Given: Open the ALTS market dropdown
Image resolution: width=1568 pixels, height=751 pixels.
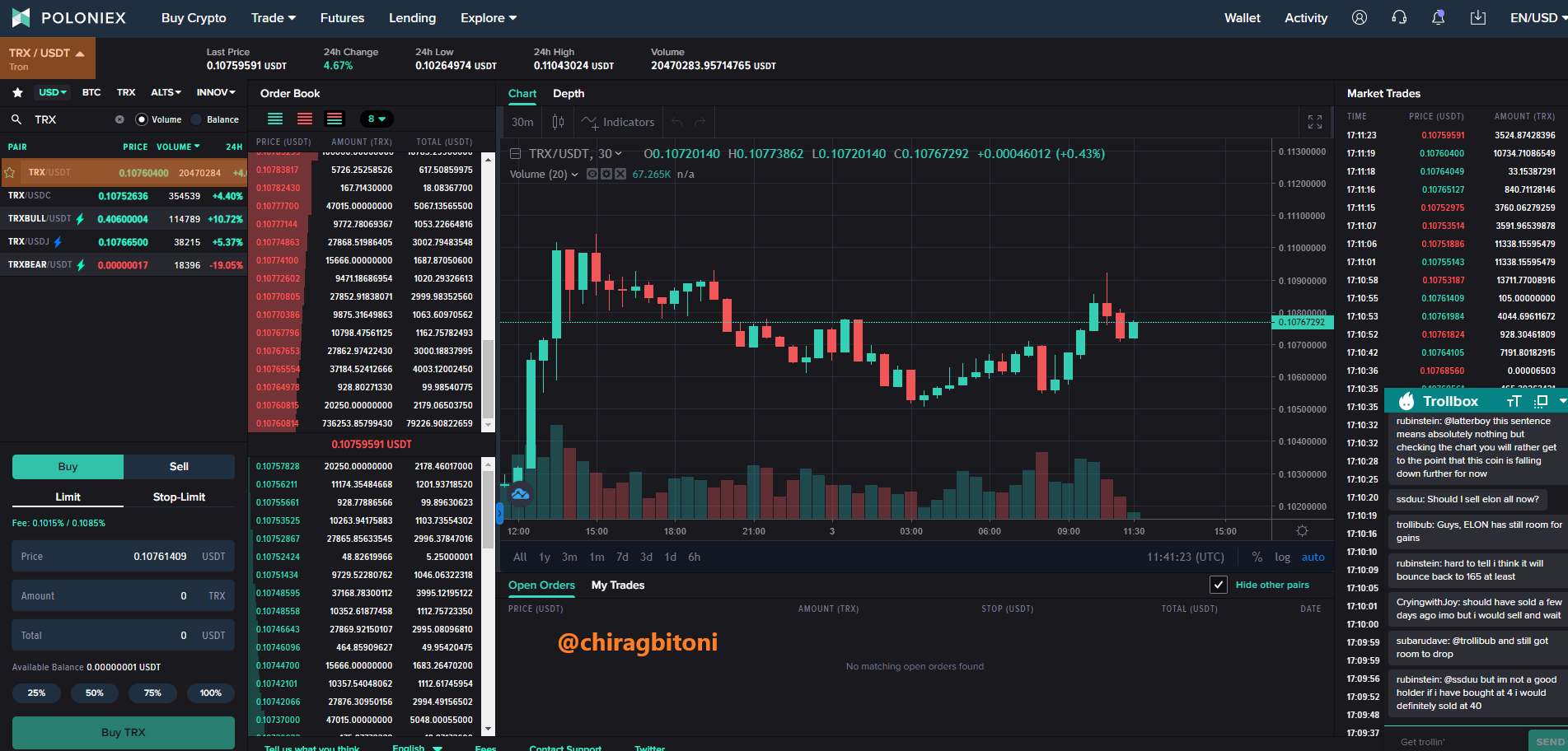Looking at the screenshot, I should coord(166,92).
